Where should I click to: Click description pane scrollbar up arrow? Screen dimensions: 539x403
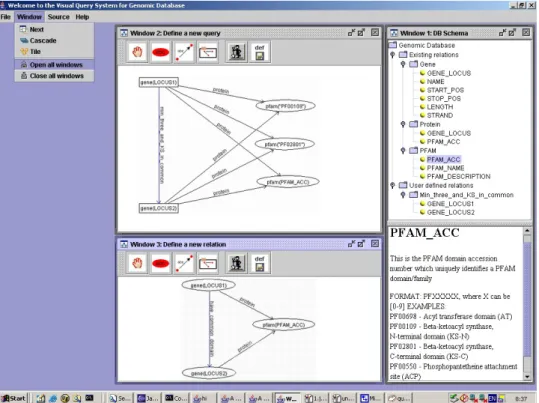(527, 230)
